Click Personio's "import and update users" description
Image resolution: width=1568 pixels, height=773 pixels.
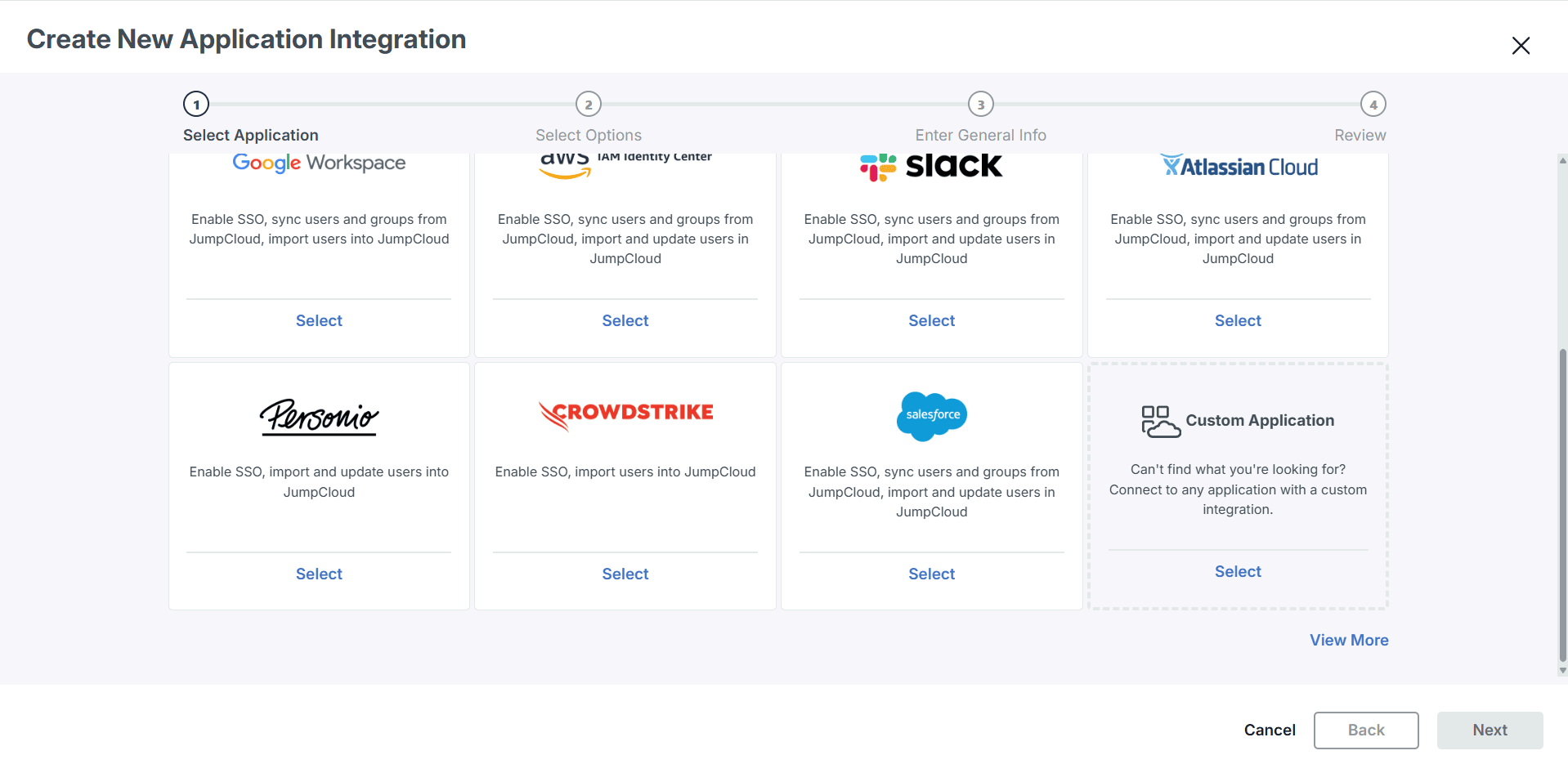tap(319, 482)
